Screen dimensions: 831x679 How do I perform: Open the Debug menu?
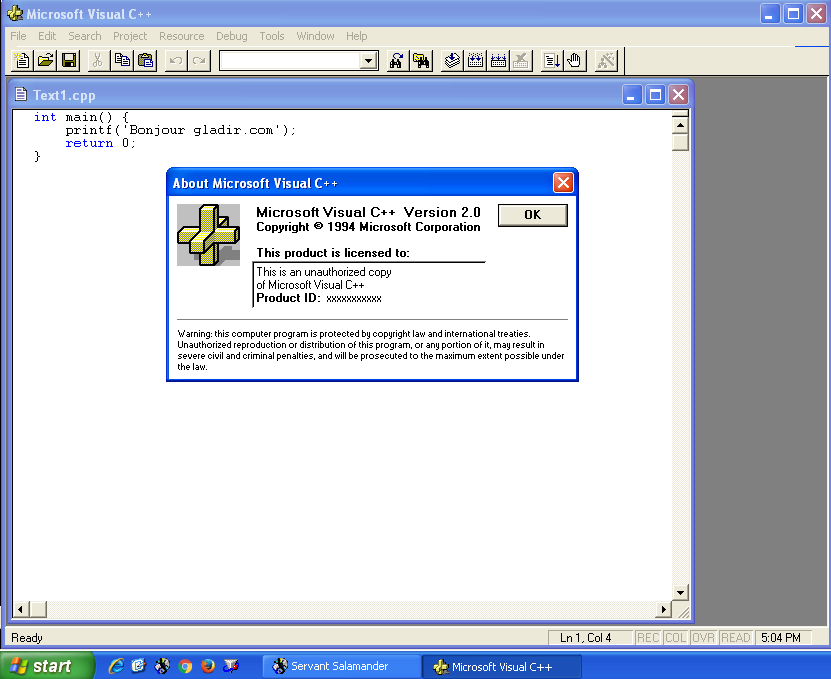pos(232,36)
